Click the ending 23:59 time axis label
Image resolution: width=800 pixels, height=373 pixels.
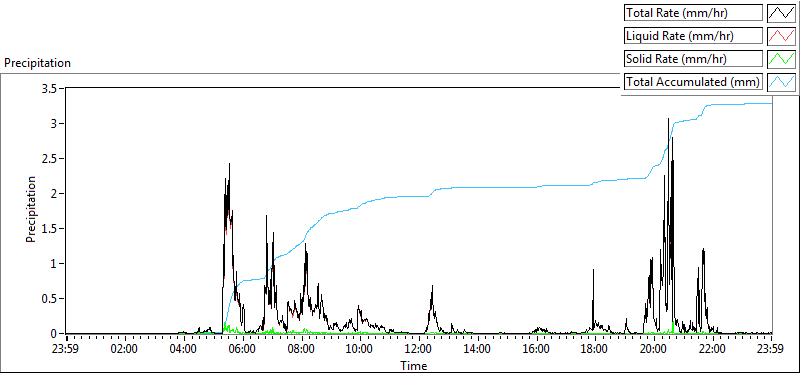click(771, 350)
